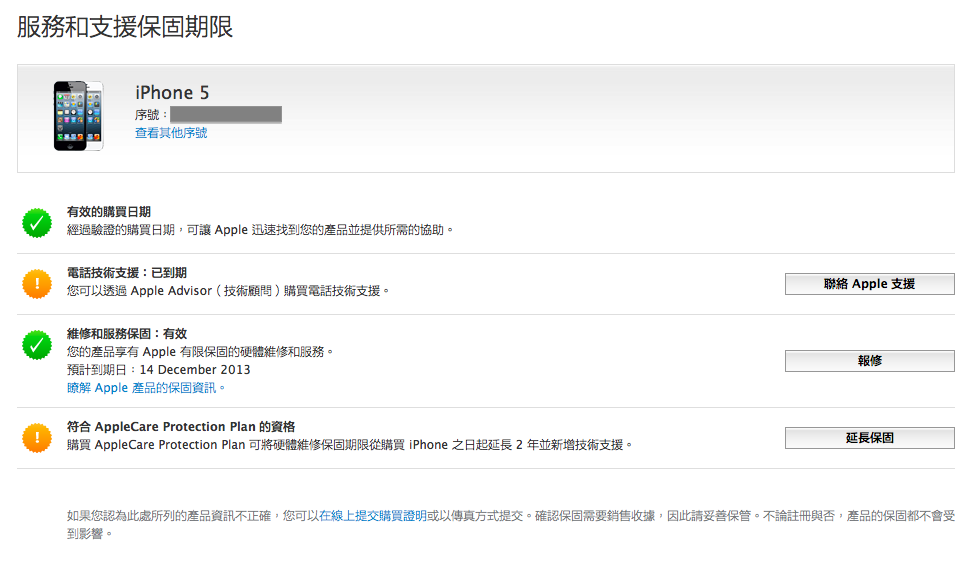Click the 服務和支援保固期限 page title
The image size is (970, 575).
125,27
